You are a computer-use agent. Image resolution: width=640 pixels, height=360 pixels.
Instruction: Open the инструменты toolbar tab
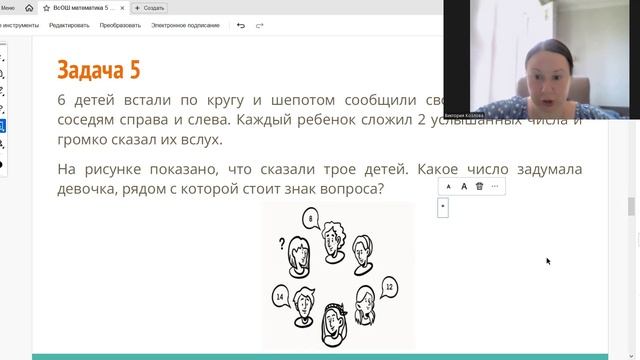[x=20, y=25]
